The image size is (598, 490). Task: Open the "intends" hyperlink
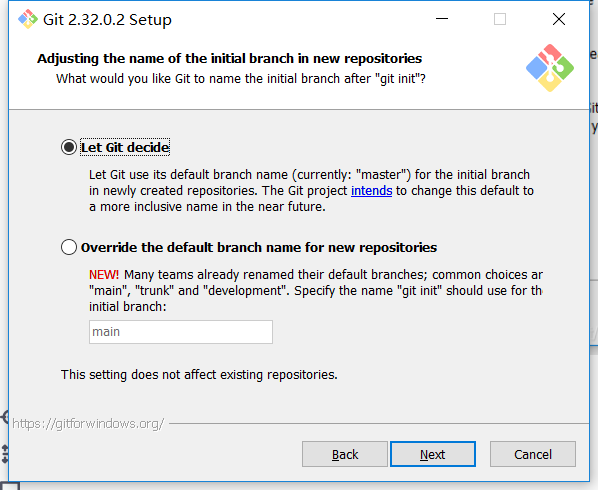tap(371, 191)
